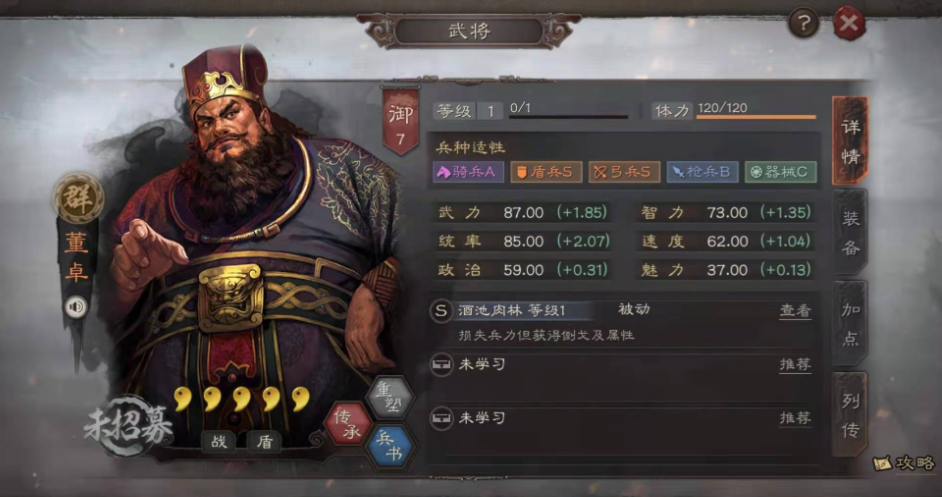Click 推荐 link for first unlearned skill
Screen dimensions: 942x497
click(795, 364)
